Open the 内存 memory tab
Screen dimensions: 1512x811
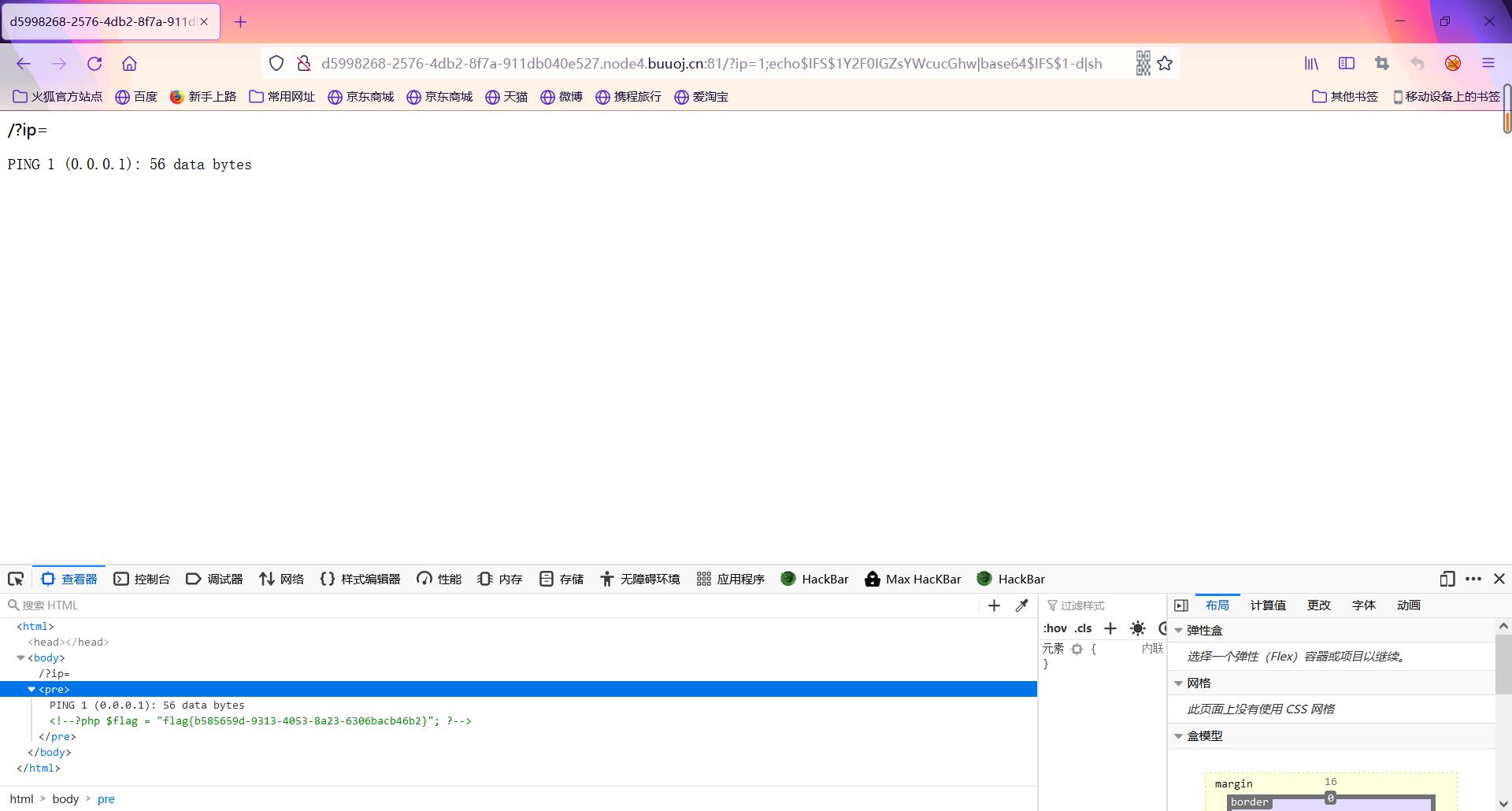point(500,580)
